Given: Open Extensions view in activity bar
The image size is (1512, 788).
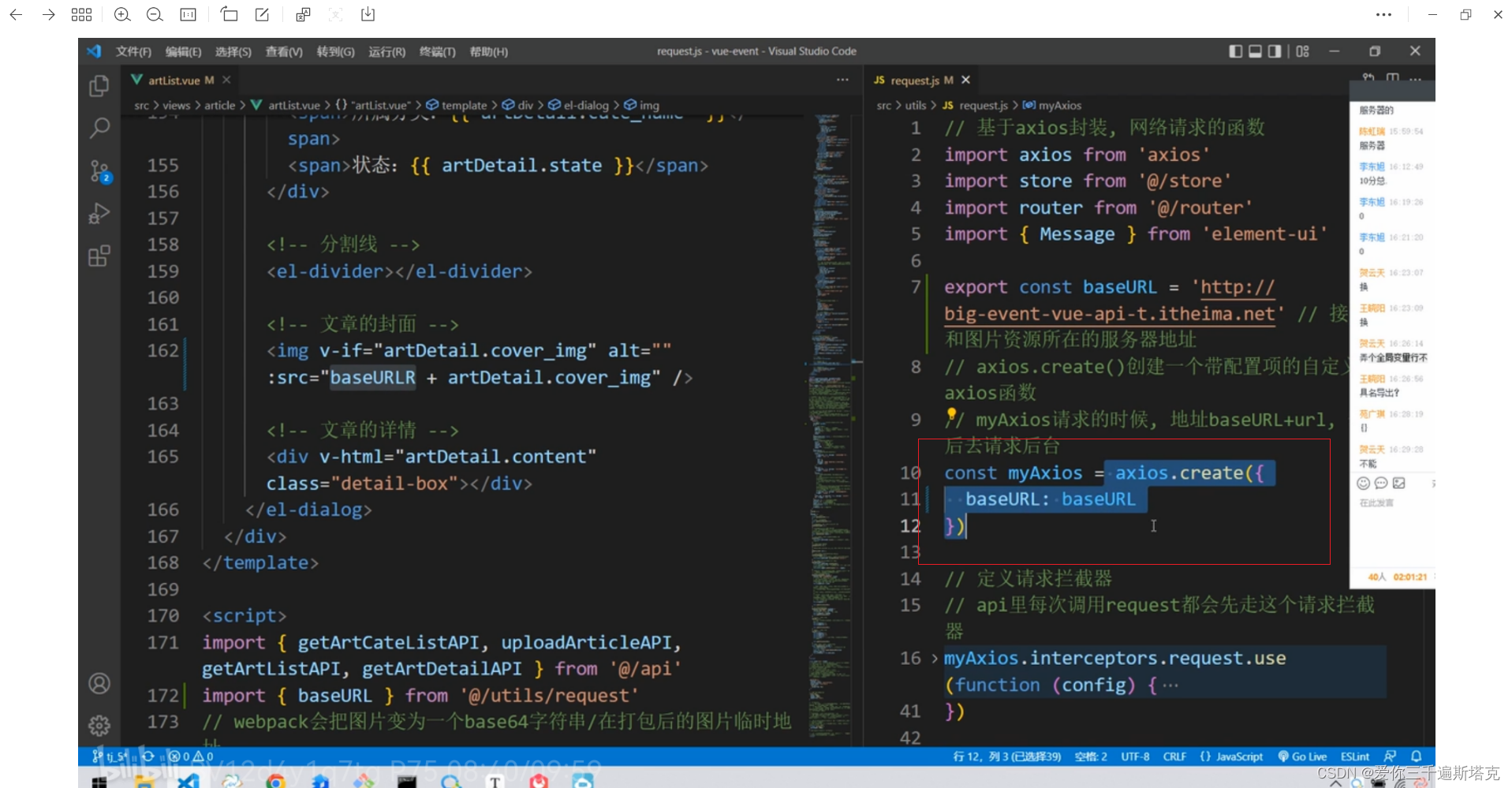Looking at the screenshot, I should click(99, 256).
